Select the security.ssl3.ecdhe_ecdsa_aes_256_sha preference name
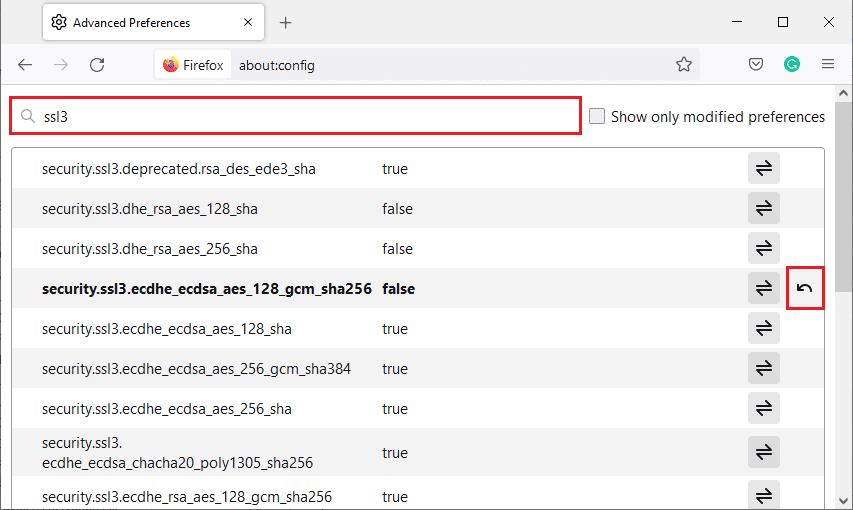 [x=166, y=409]
